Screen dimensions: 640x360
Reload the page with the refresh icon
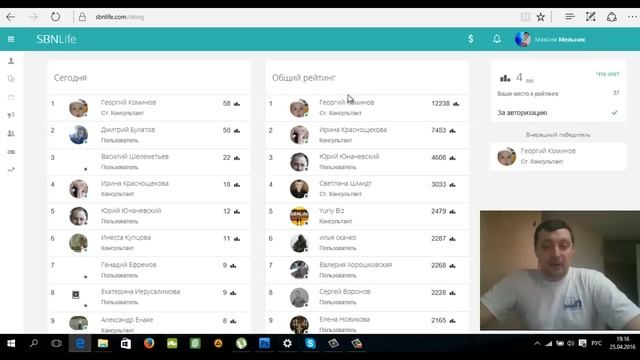56,17
